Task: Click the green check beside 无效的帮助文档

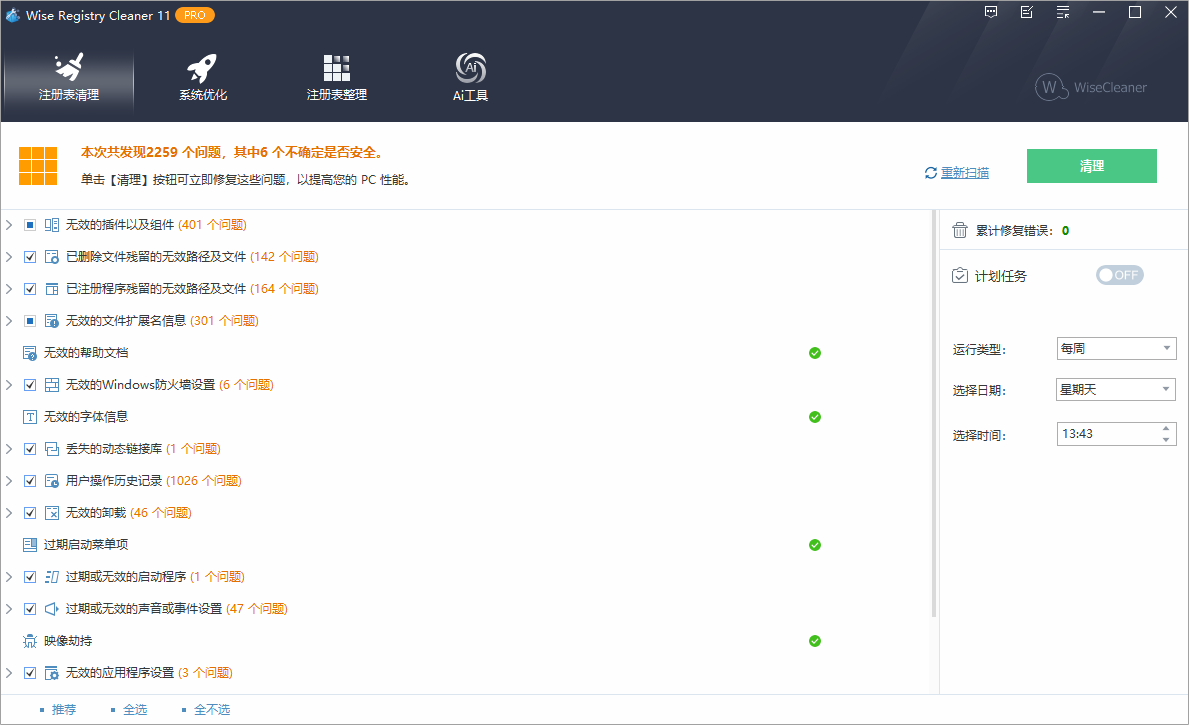Action: (x=815, y=353)
